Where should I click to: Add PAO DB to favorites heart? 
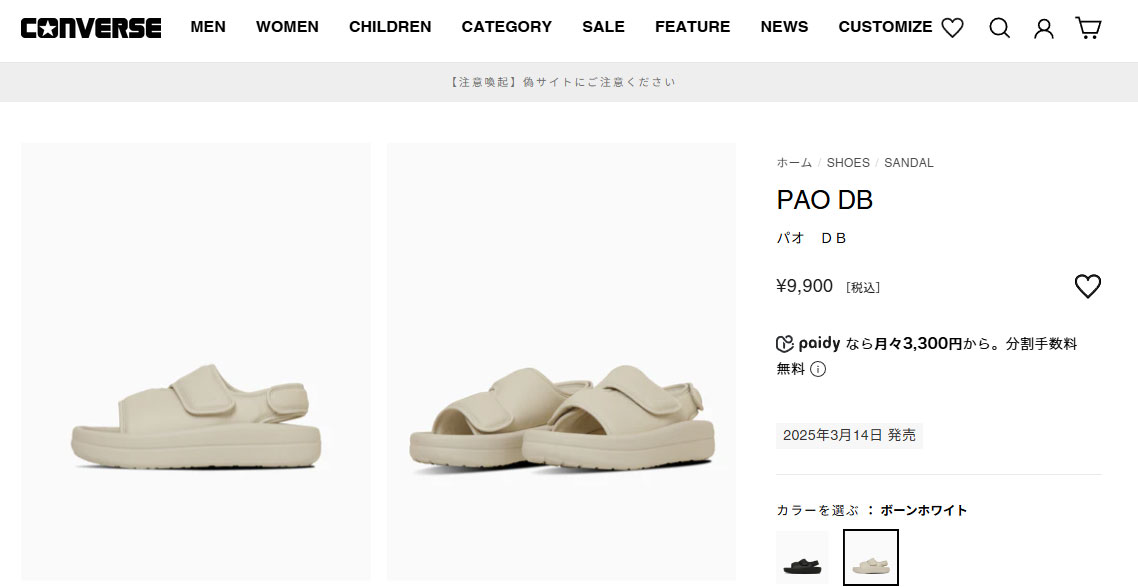[1087, 287]
